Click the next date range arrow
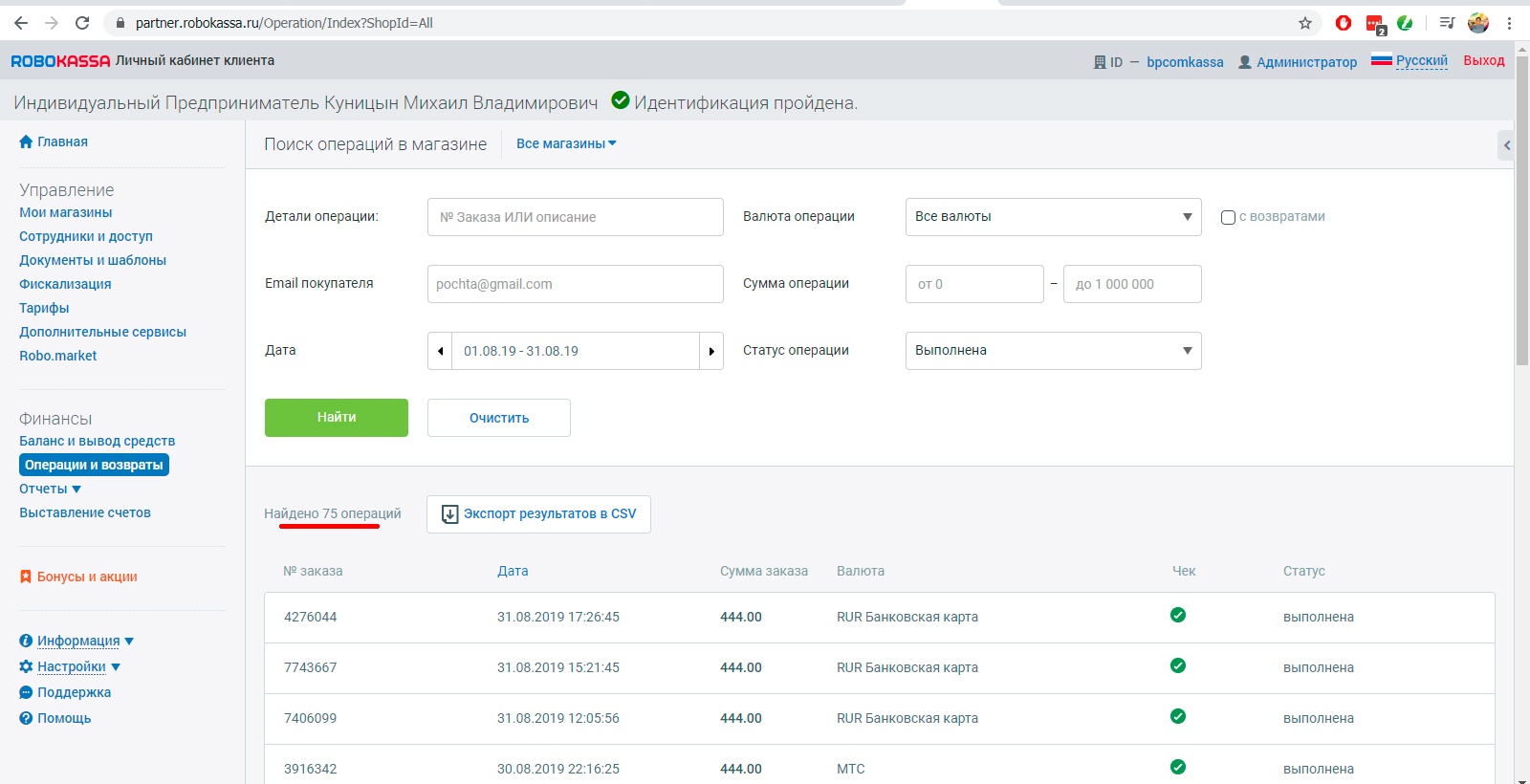 click(711, 351)
